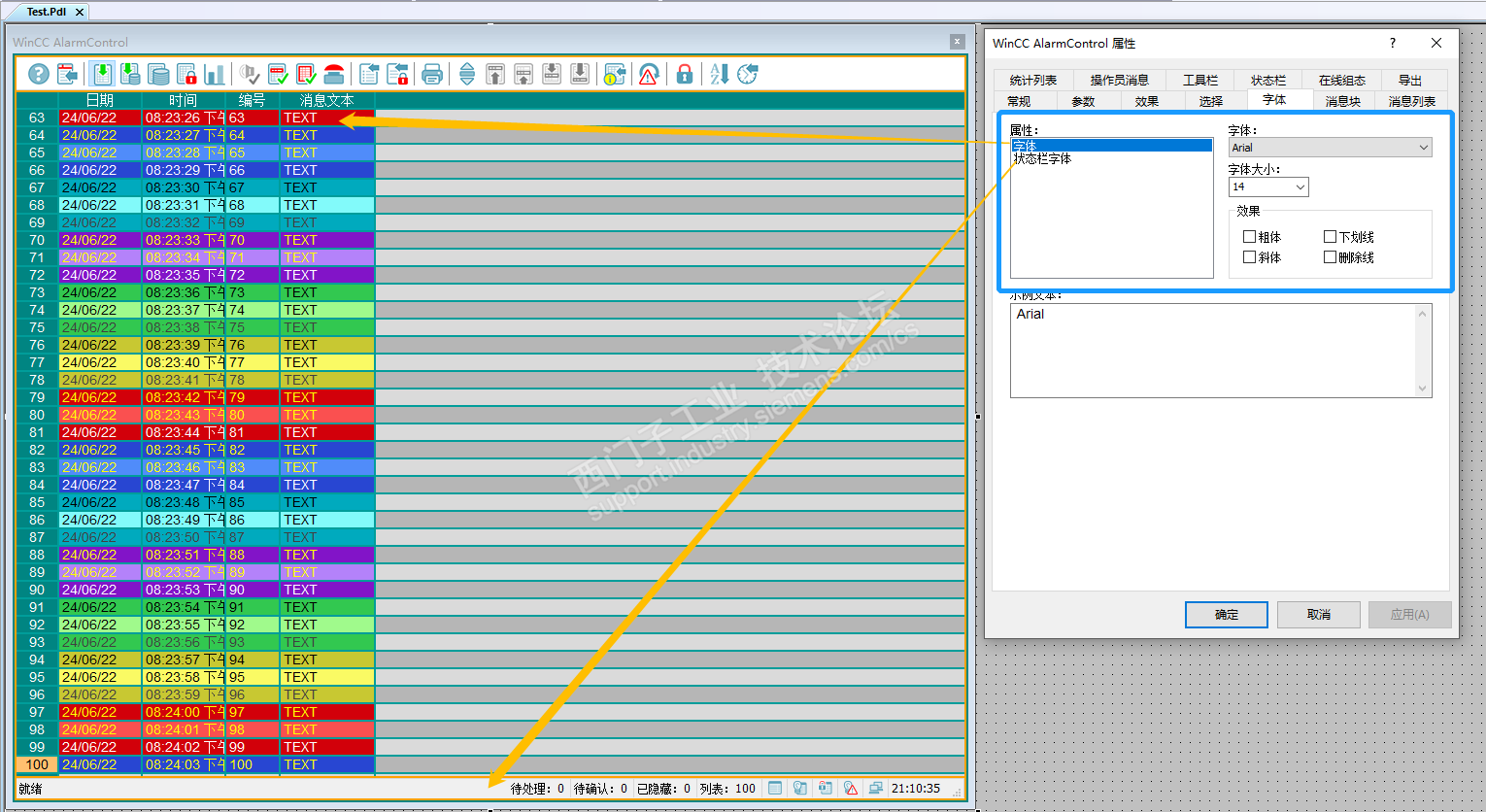Image resolution: width=1486 pixels, height=812 pixels.
Task: Jump to the first message
Action: coord(495,74)
